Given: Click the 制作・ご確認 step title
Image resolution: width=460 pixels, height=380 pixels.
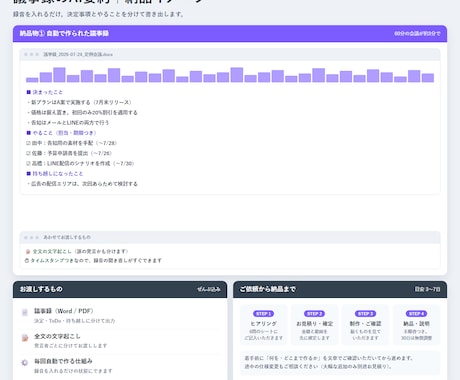Looking at the screenshot, I should click(x=365, y=324).
